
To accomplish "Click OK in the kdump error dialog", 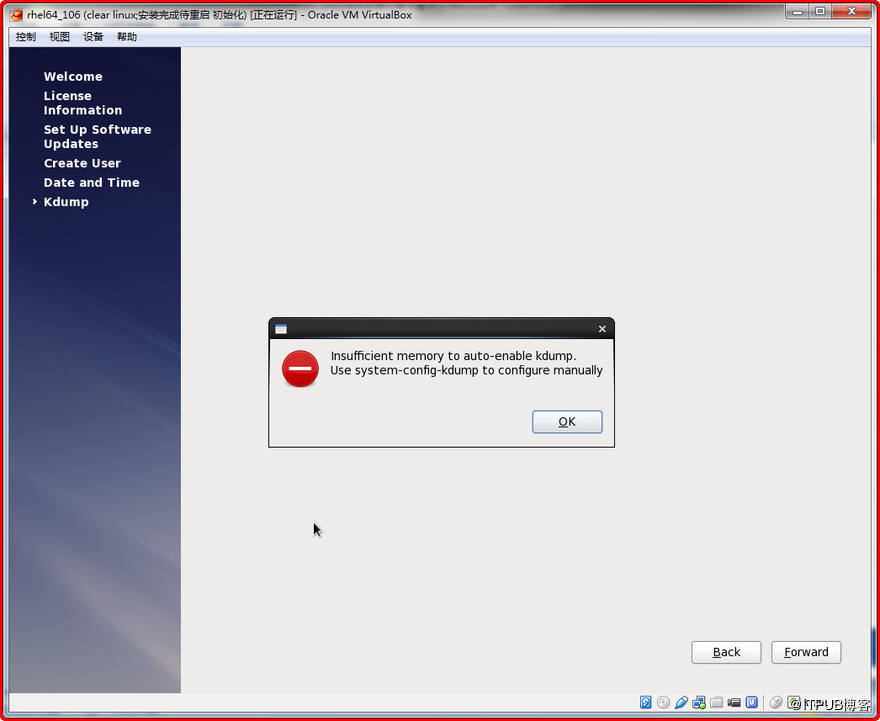I will pyautogui.click(x=567, y=421).
